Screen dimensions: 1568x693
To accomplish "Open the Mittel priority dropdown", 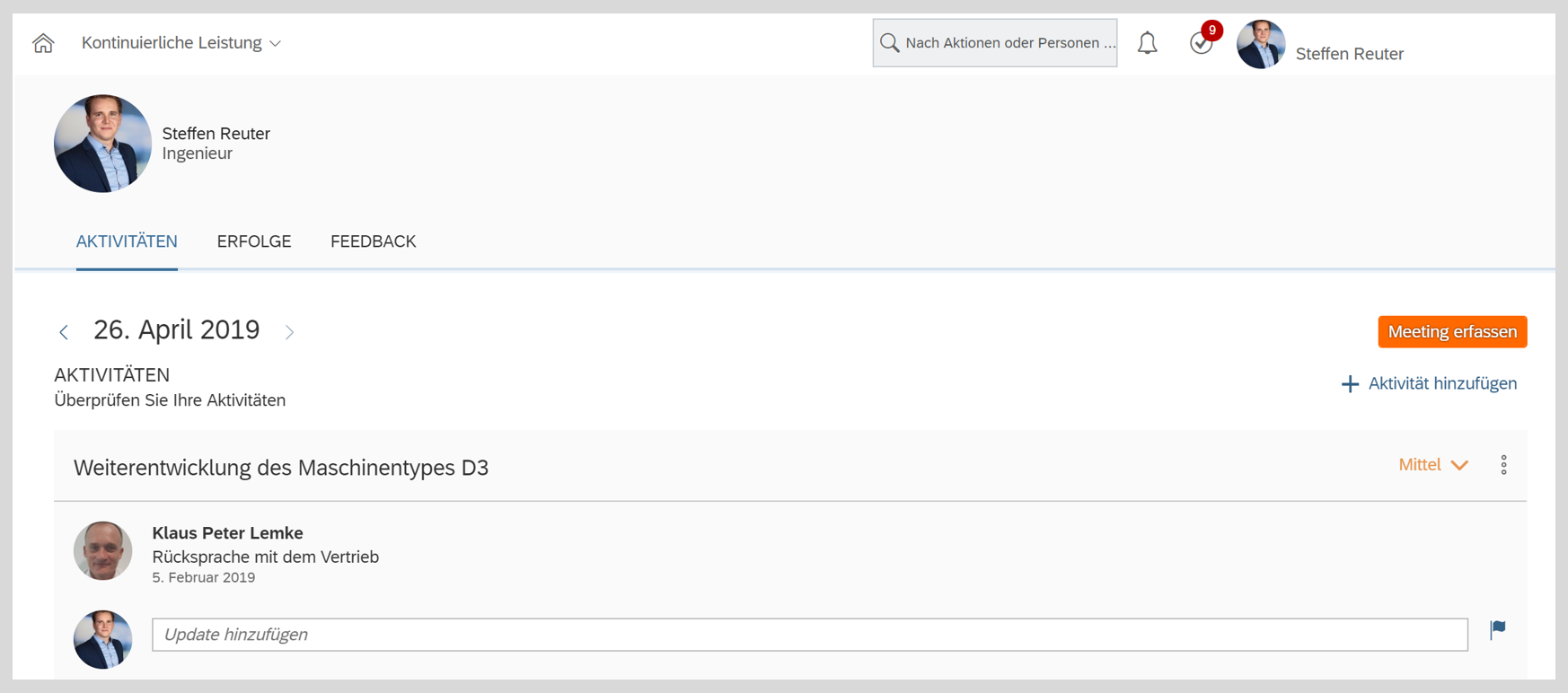I will pyautogui.click(x=1433, y=465).
